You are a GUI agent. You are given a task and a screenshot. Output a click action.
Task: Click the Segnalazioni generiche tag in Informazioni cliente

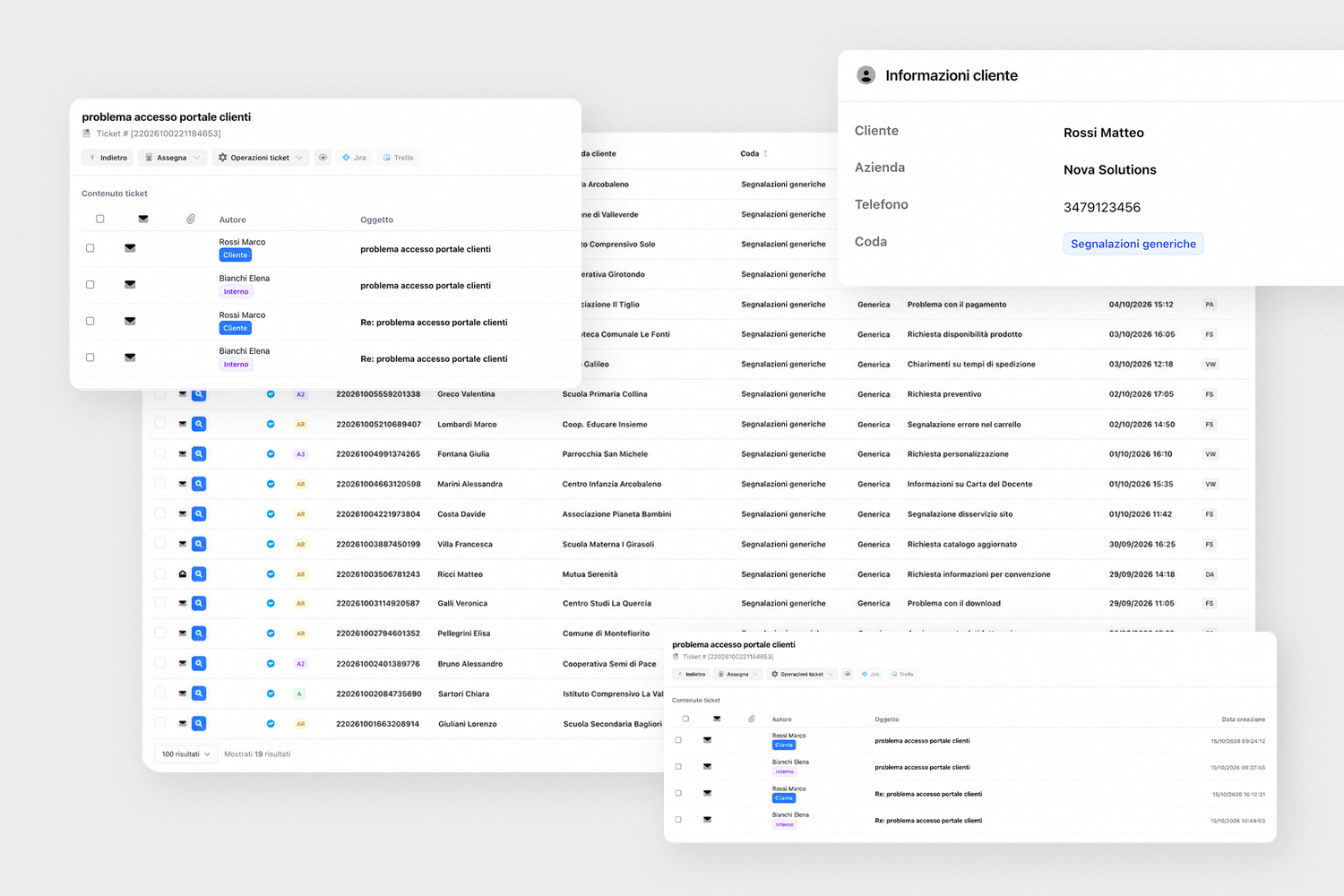pos(1133,244)
